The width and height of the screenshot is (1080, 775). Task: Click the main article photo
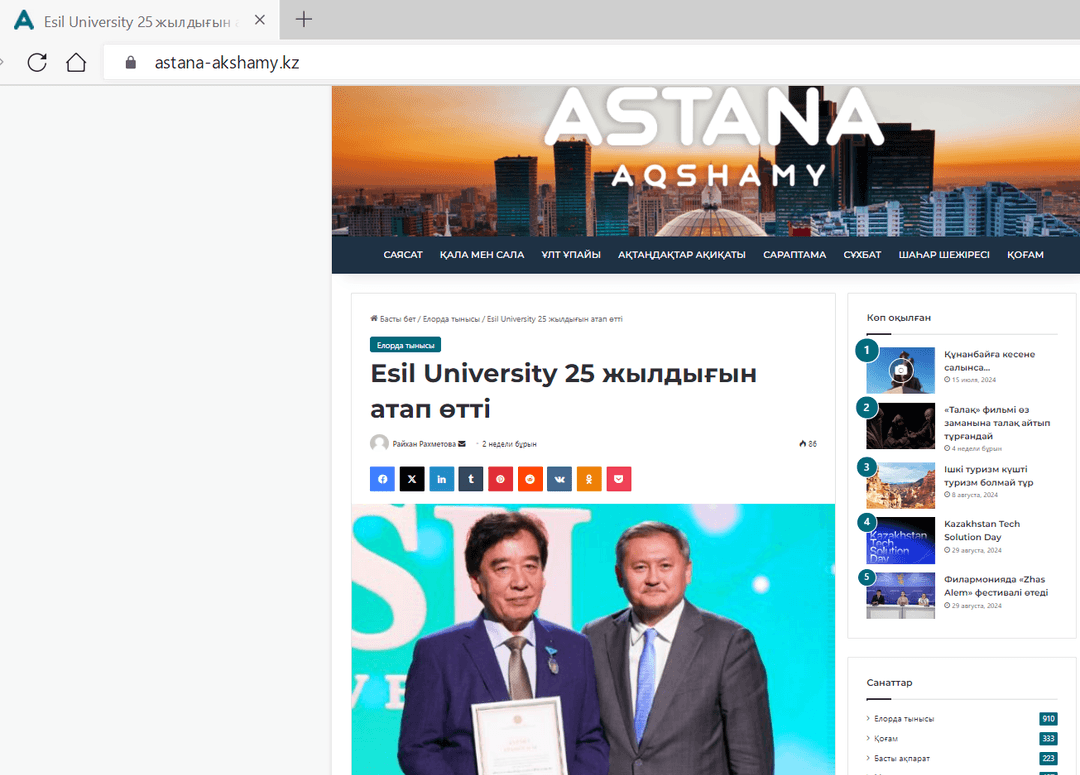pyautogui.click(x=593, y=639)
